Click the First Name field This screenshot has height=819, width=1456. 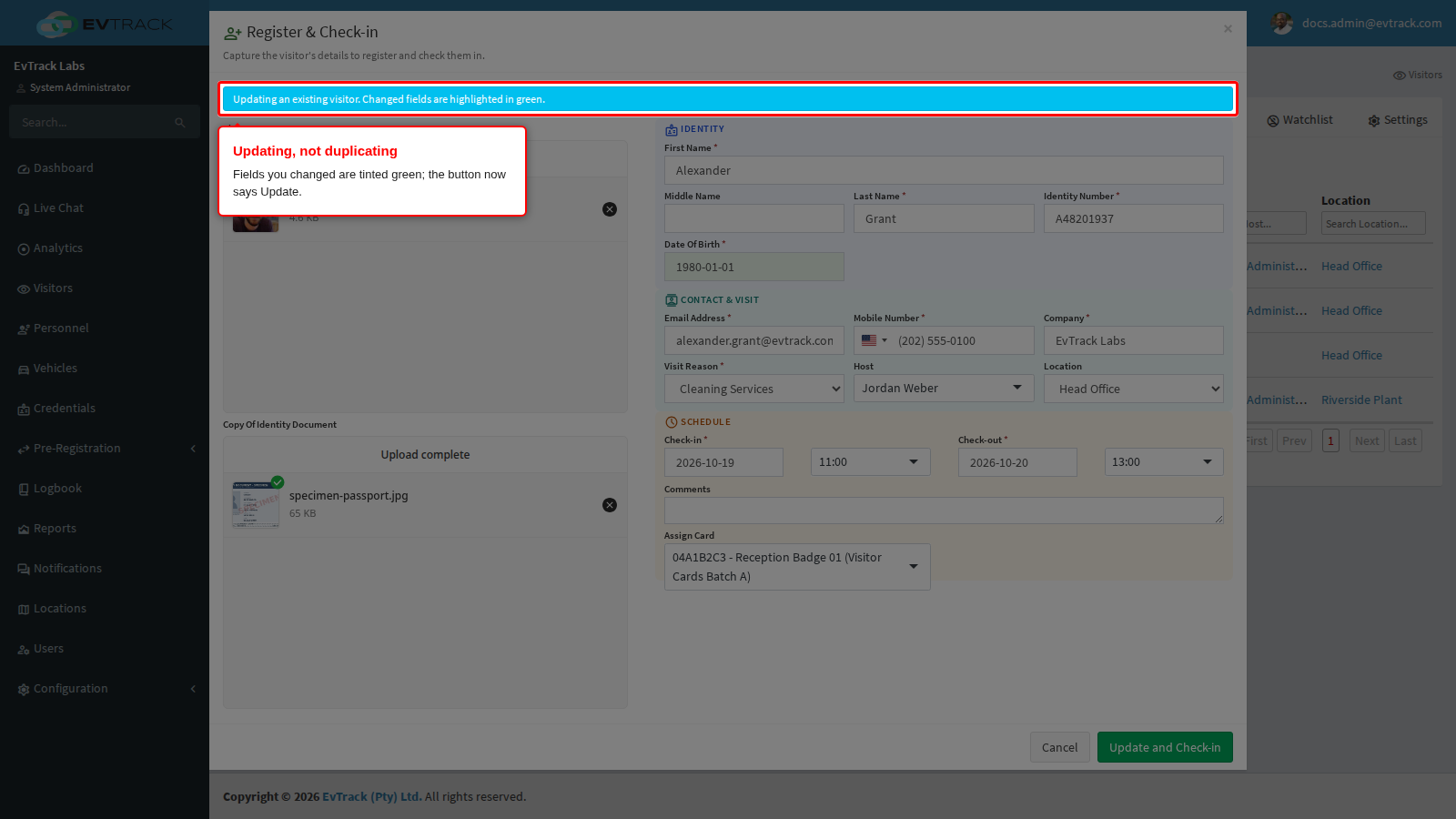944,170
